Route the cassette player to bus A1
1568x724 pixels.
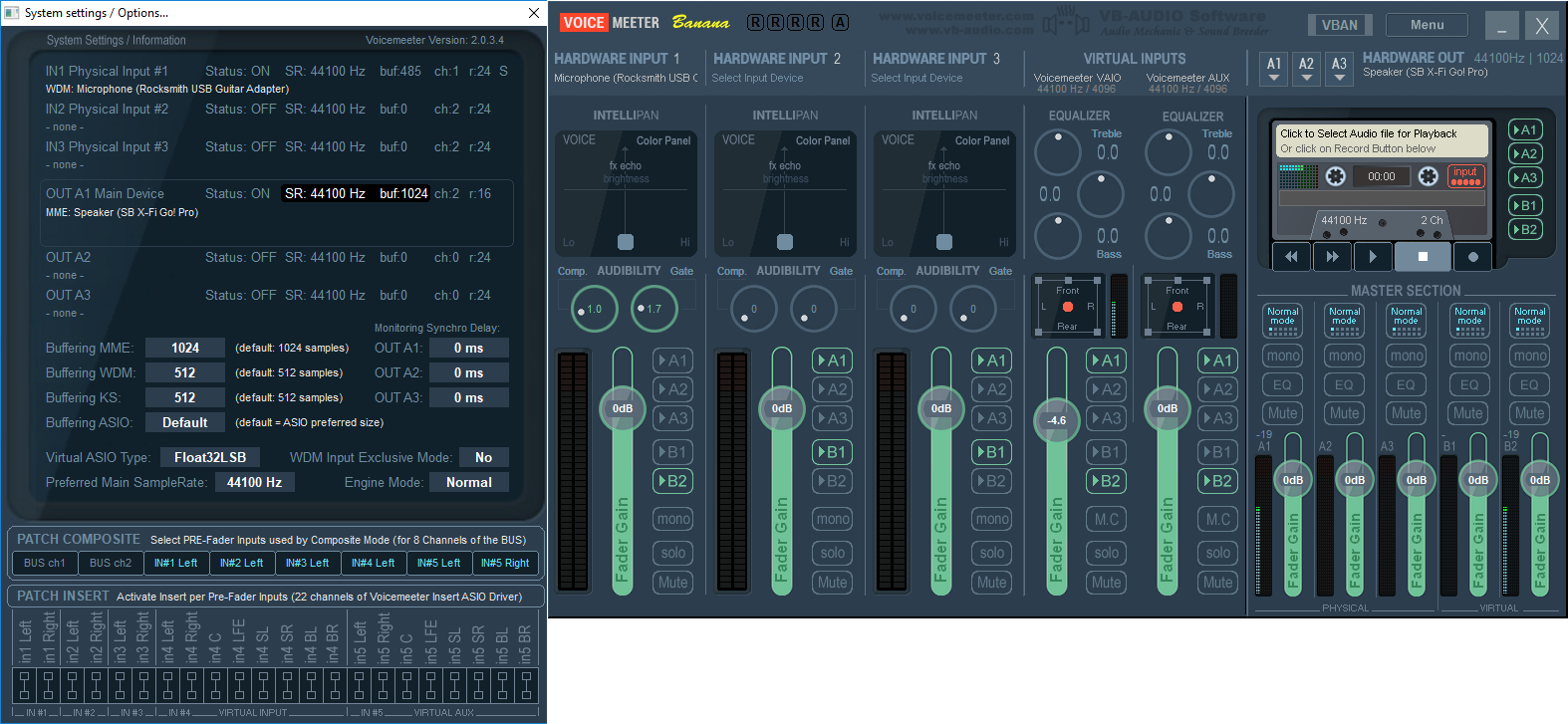pyautogui.click(x=1525, y=129)
